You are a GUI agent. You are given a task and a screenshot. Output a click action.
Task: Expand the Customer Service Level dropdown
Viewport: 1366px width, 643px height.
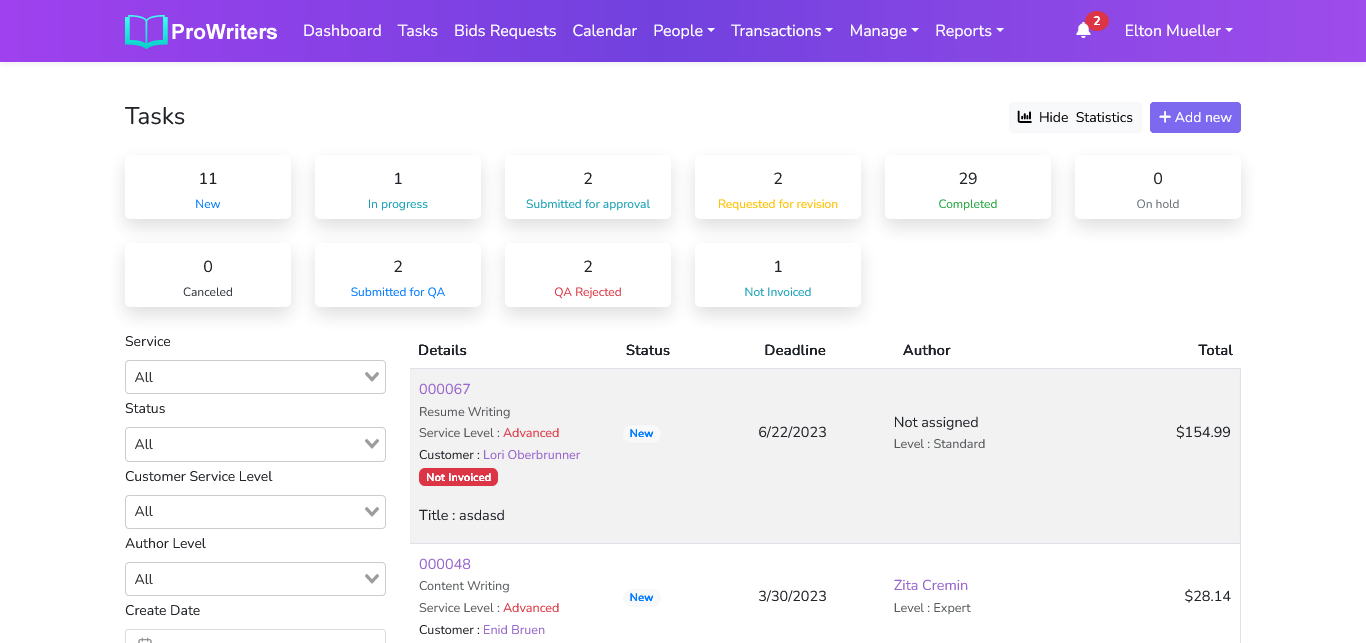coord(255,511)
